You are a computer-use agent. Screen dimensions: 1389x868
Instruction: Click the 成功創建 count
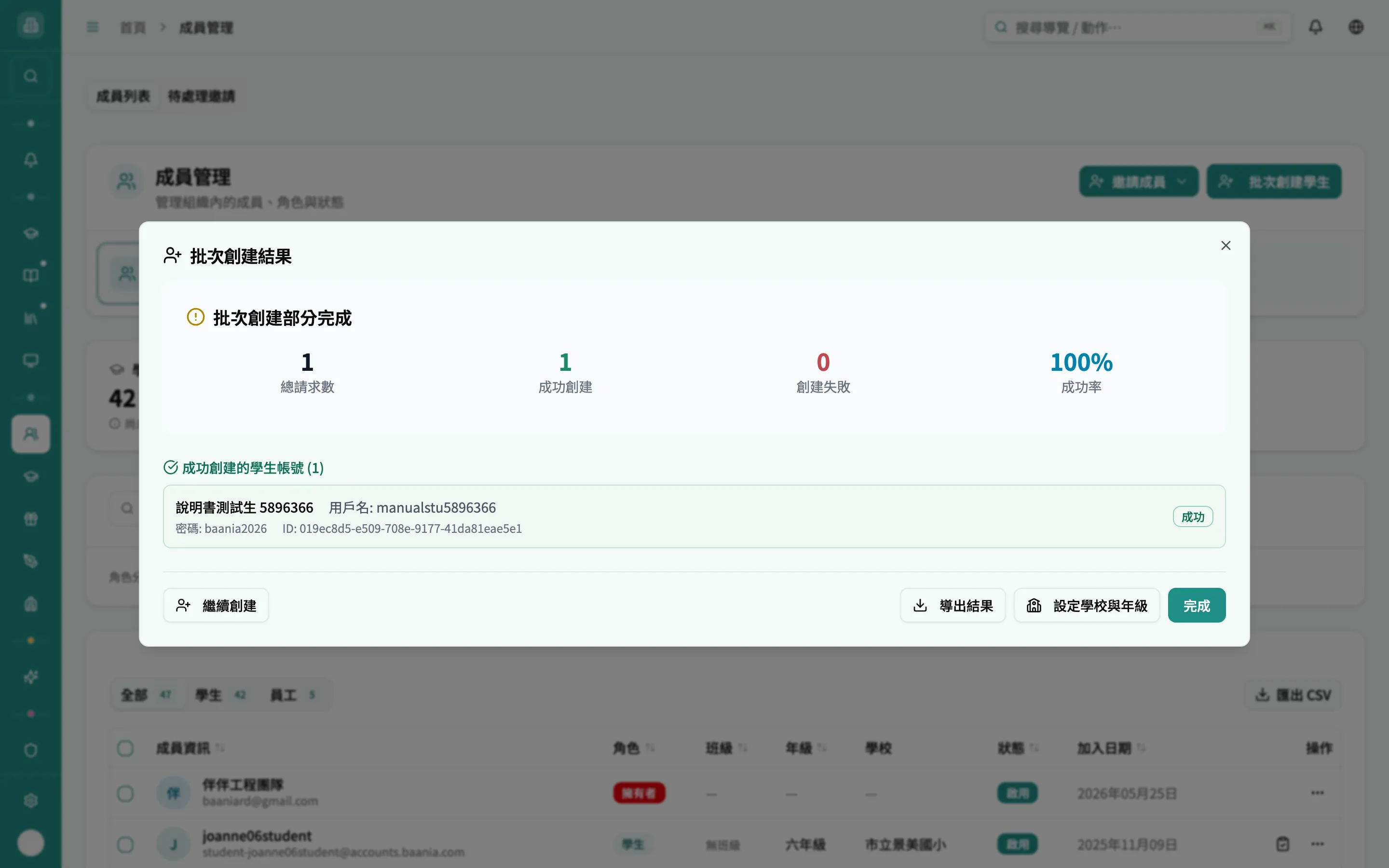click(x=565, y=362)
